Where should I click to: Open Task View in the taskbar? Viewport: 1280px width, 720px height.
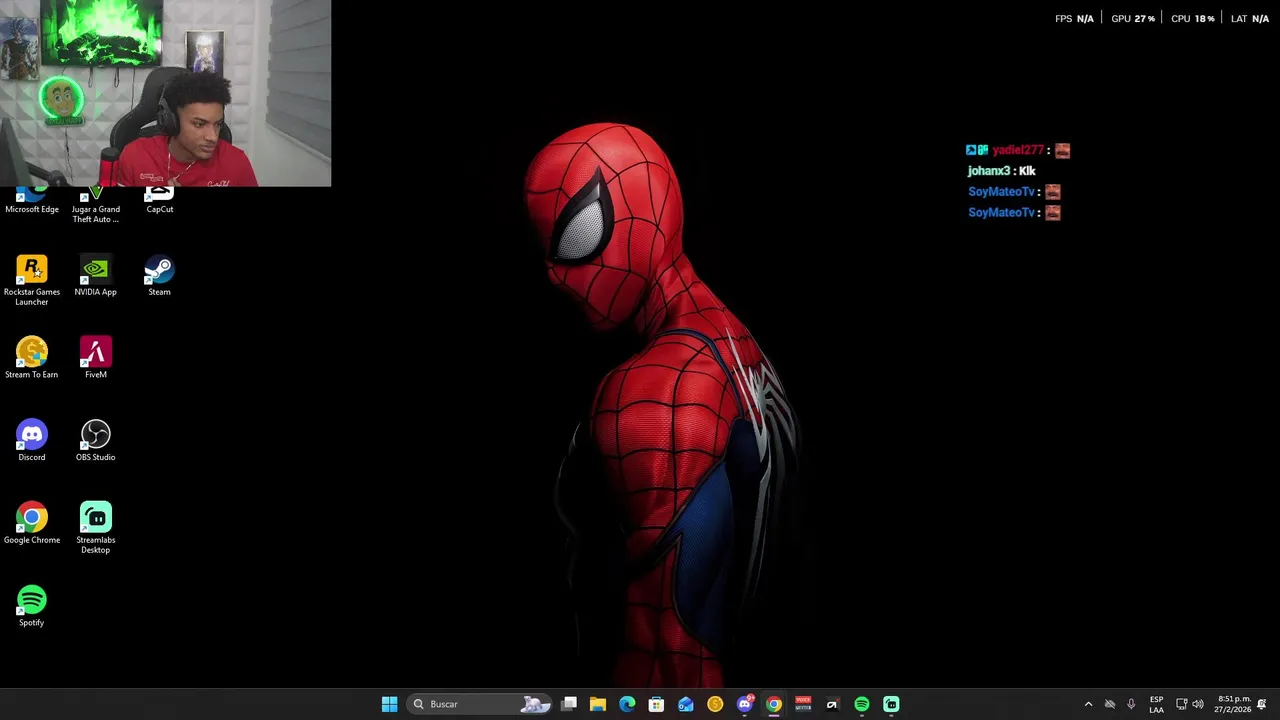569,704
